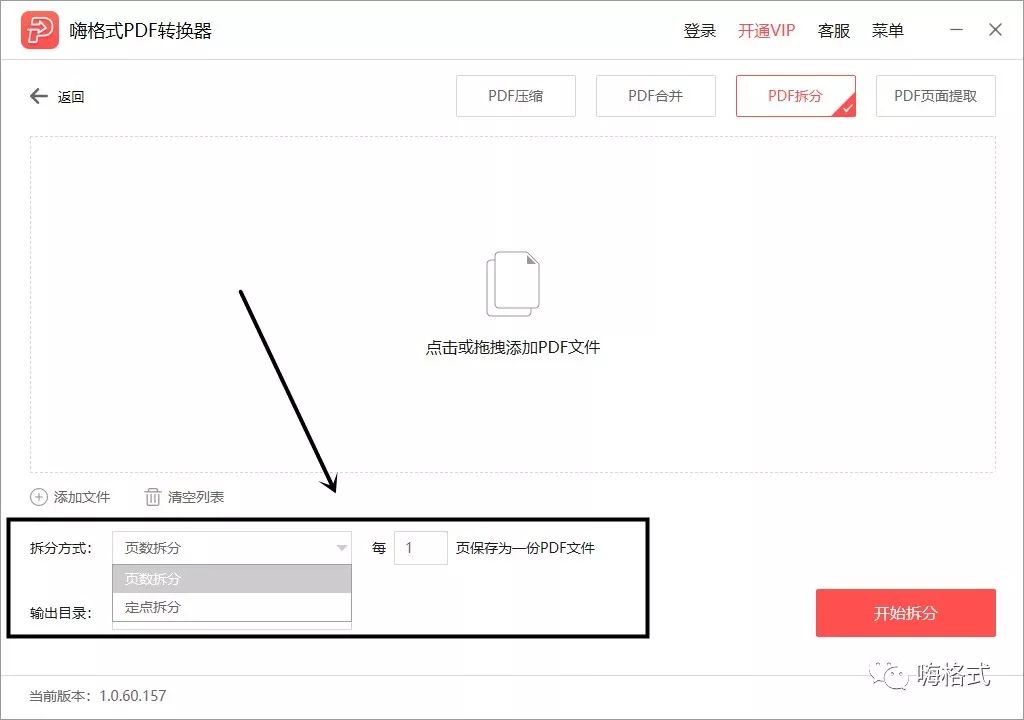Click the page count input showing 1
Image resolution: width=1024 pixels, height=720 pixels.
[x=421, y=548]
